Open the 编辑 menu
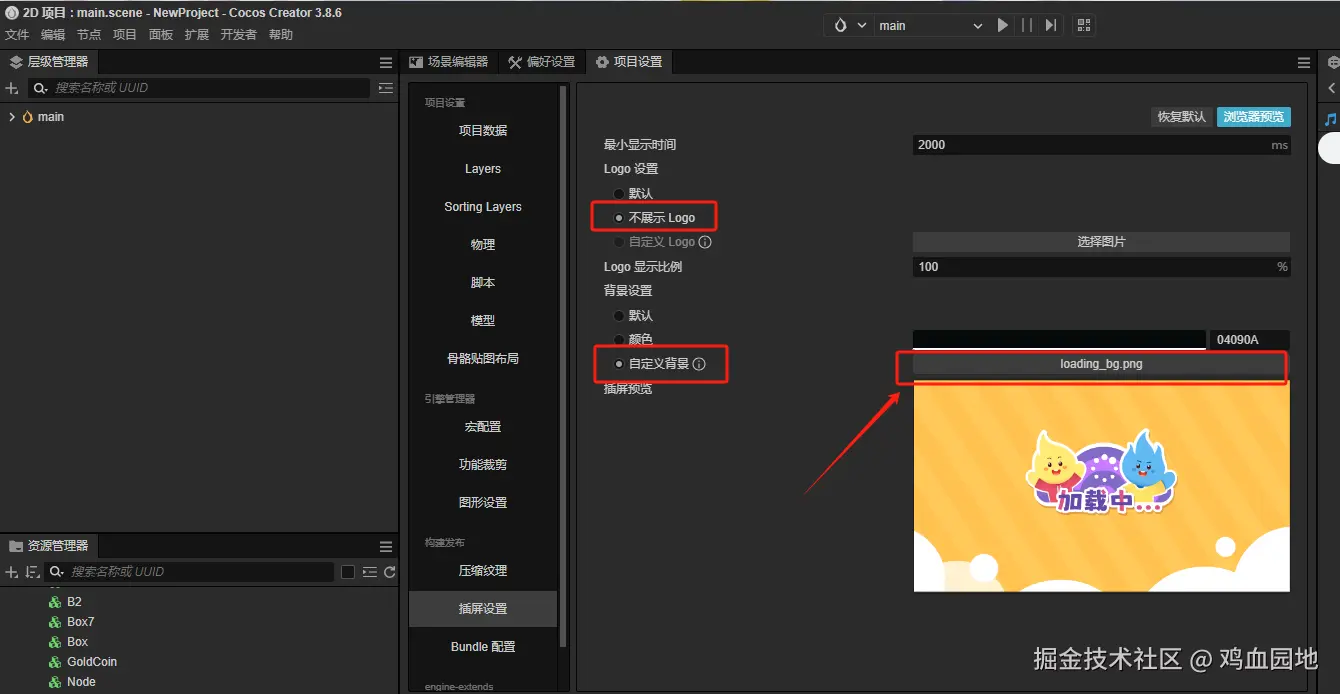This screenshot has width=1340, height=694. click(53, 35)
